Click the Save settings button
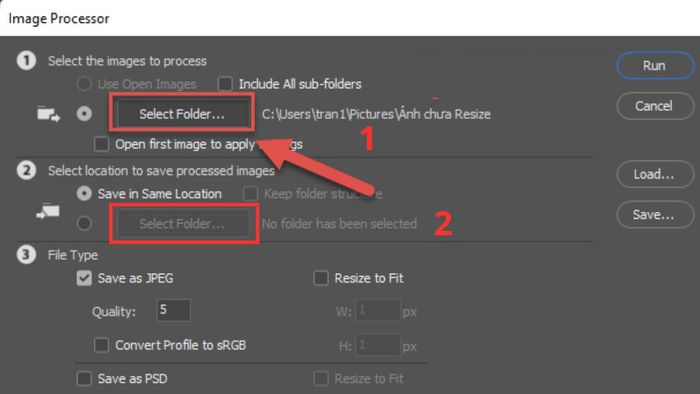Viewport: 700px width, 394px height. (x=655, y=215)
